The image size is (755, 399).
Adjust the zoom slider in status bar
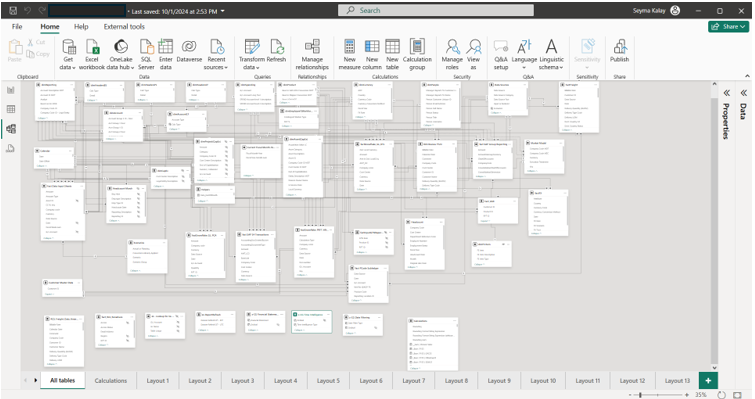[x=640, y=395]
